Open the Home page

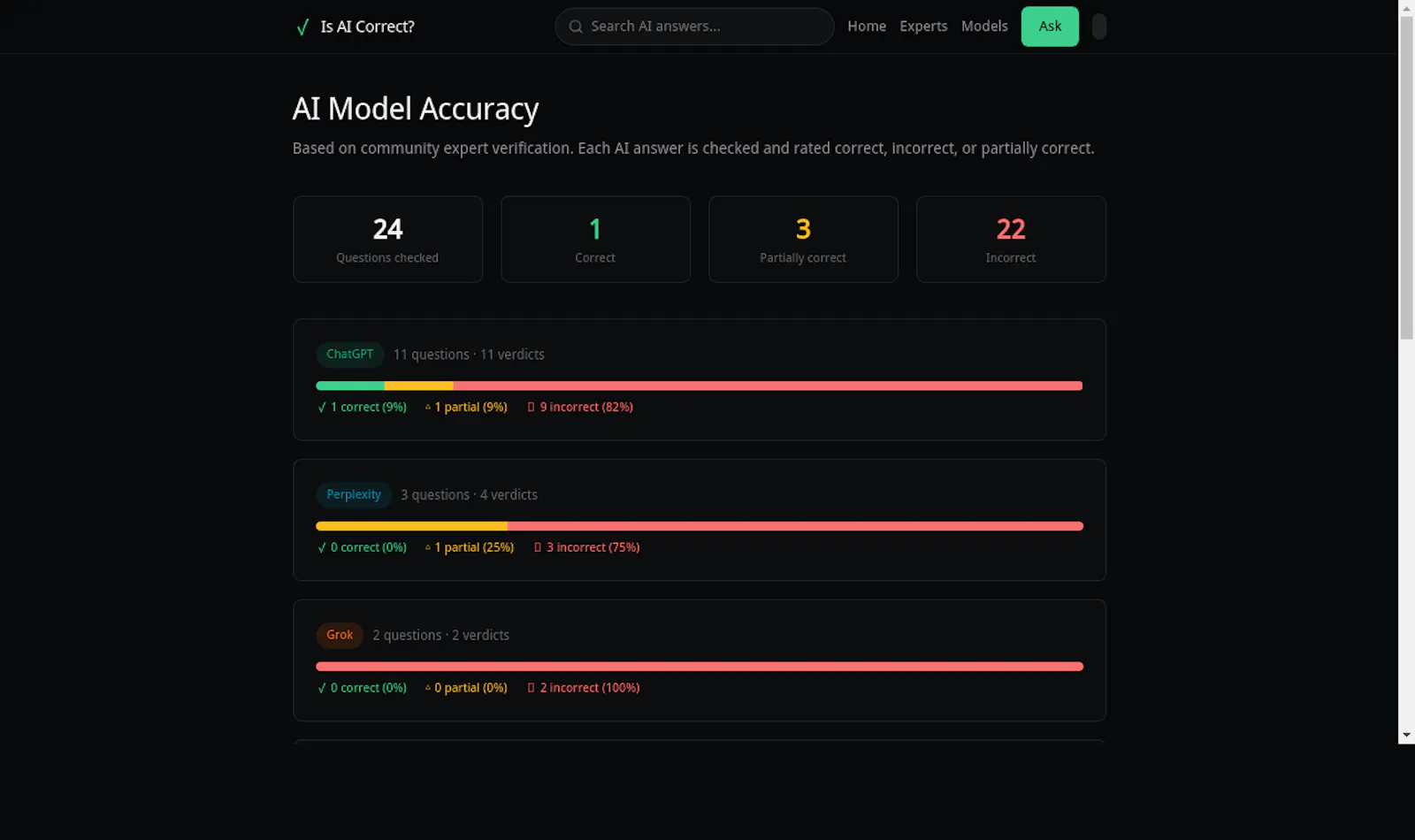click(x=867, y=27)
